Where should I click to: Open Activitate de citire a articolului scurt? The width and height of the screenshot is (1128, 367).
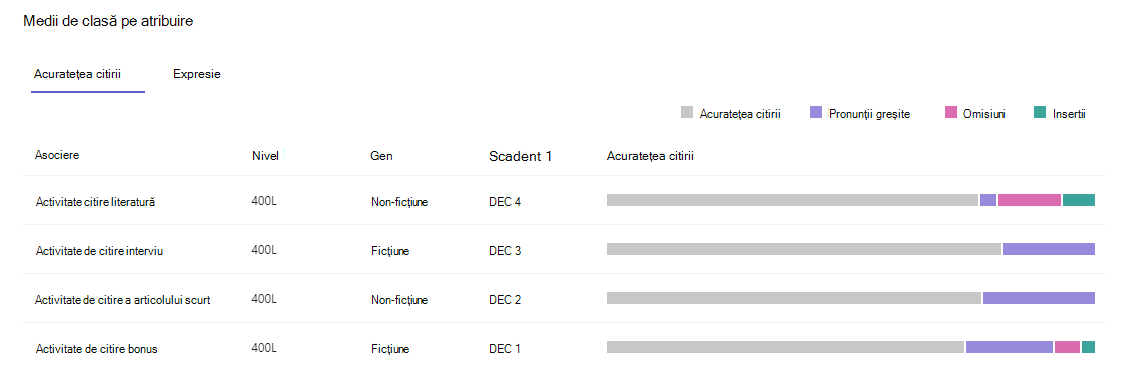123,300
